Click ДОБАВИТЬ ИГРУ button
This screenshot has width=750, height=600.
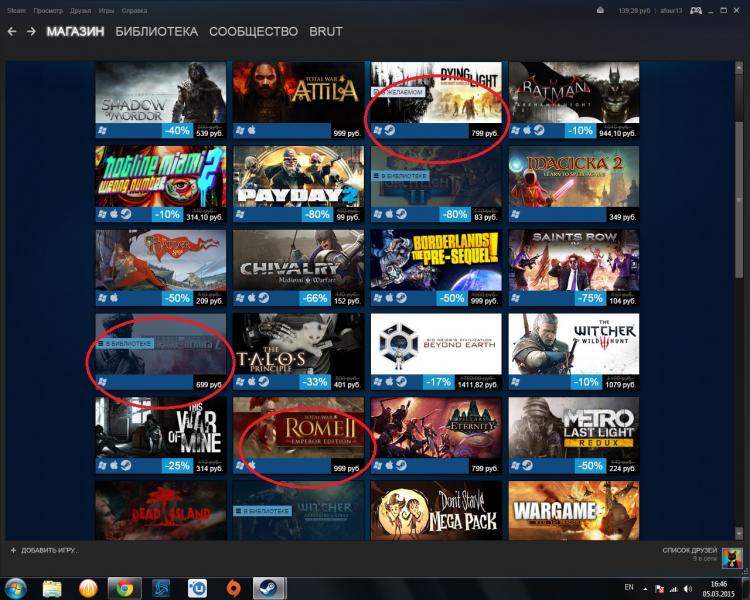(x=45, y=550)
